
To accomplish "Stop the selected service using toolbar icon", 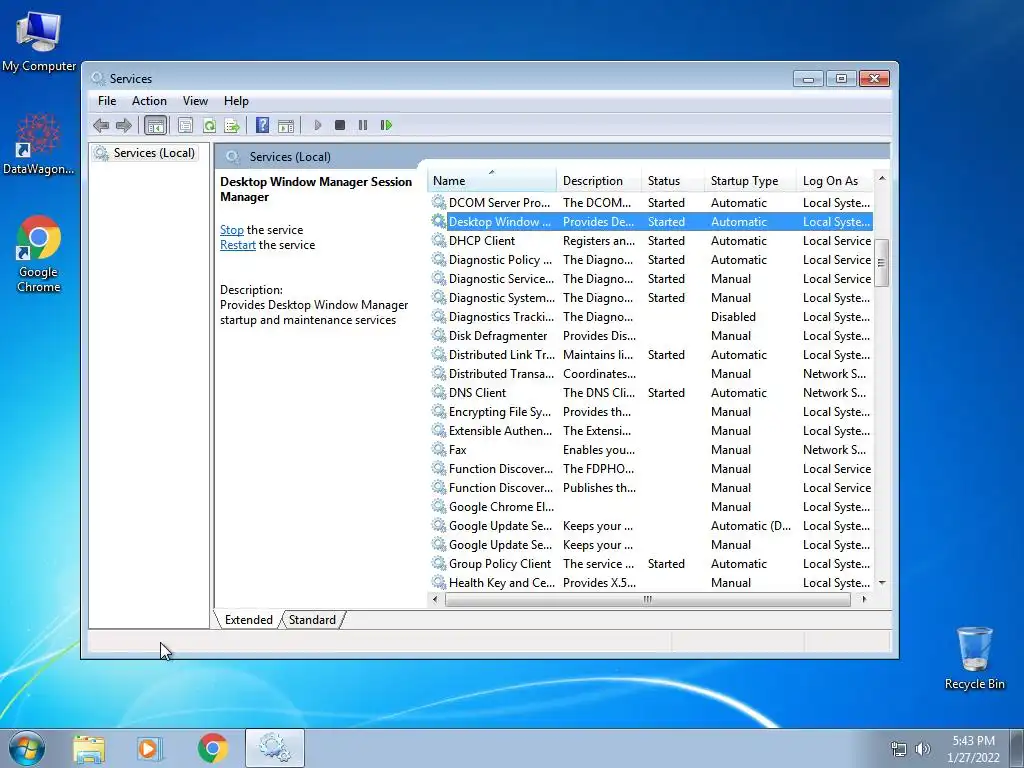I will click(x=340, y=125).
